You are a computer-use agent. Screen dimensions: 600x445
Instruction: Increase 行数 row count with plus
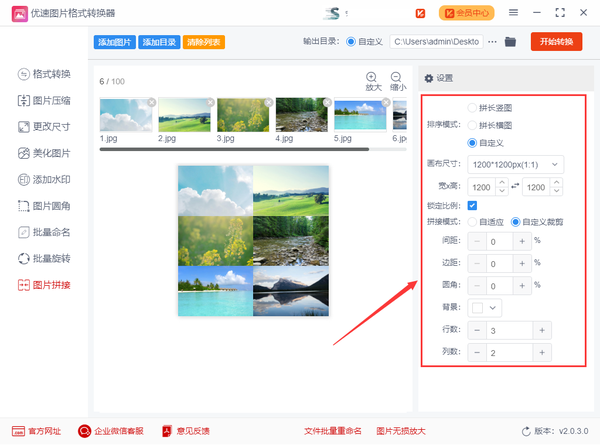pyautogui.click(x=542, y=330)
